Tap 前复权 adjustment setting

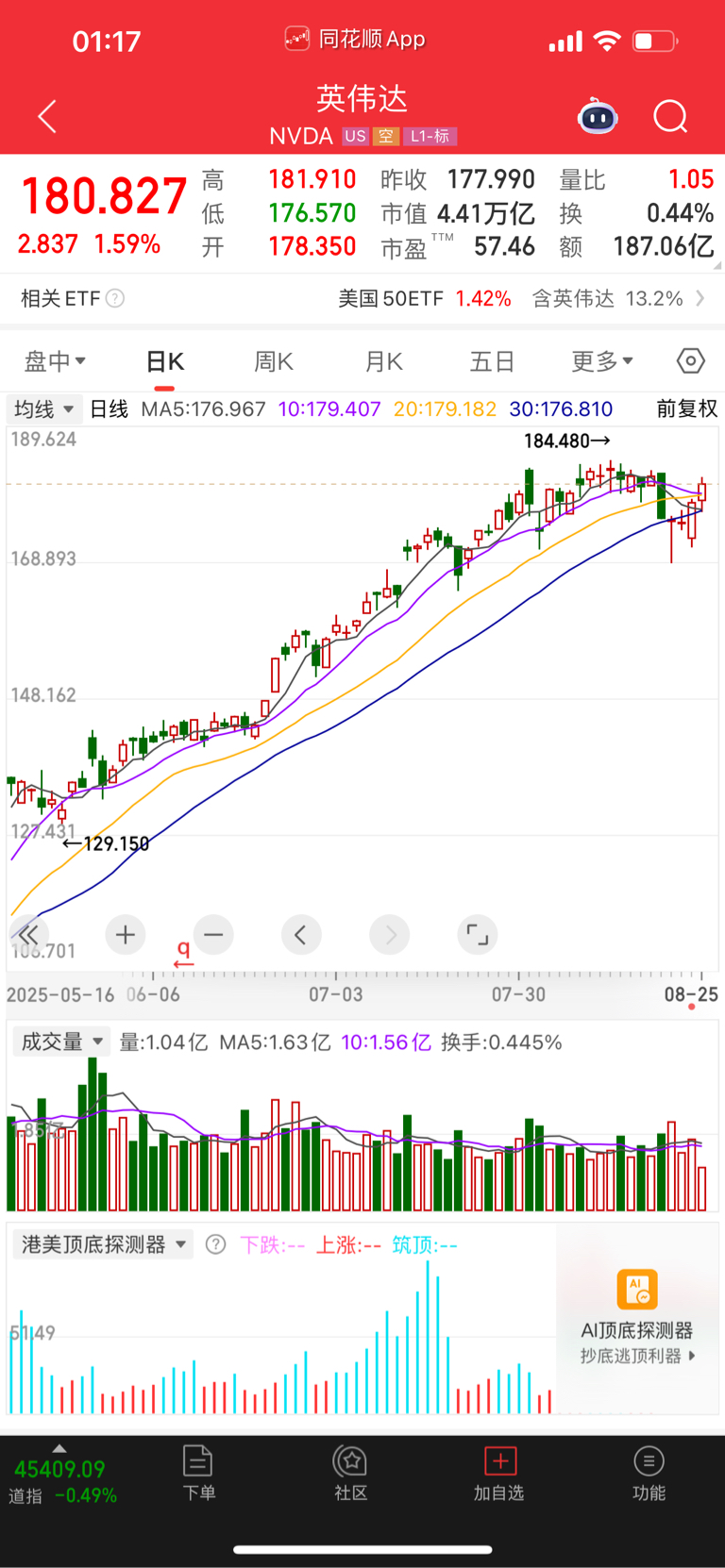(687, 409)
